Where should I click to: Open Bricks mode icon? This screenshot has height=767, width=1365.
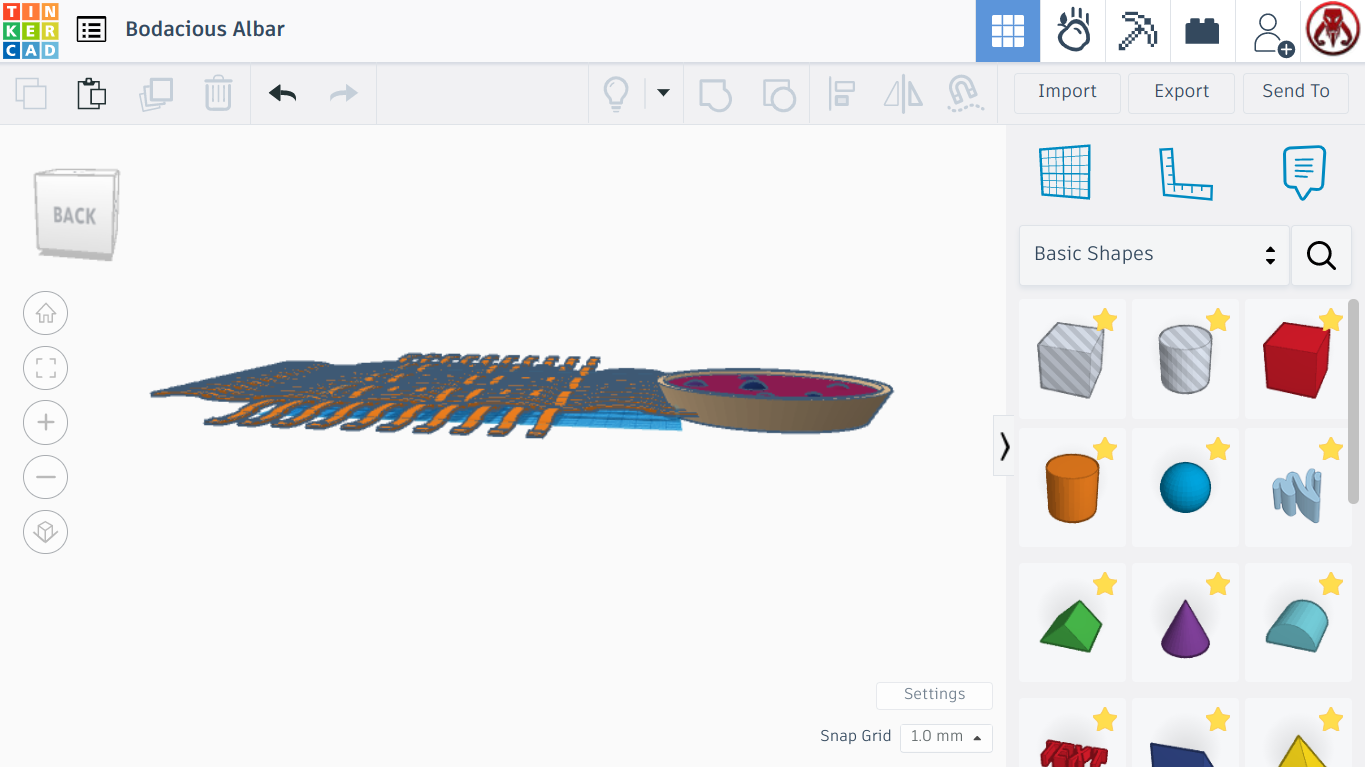pos(1202,31)
